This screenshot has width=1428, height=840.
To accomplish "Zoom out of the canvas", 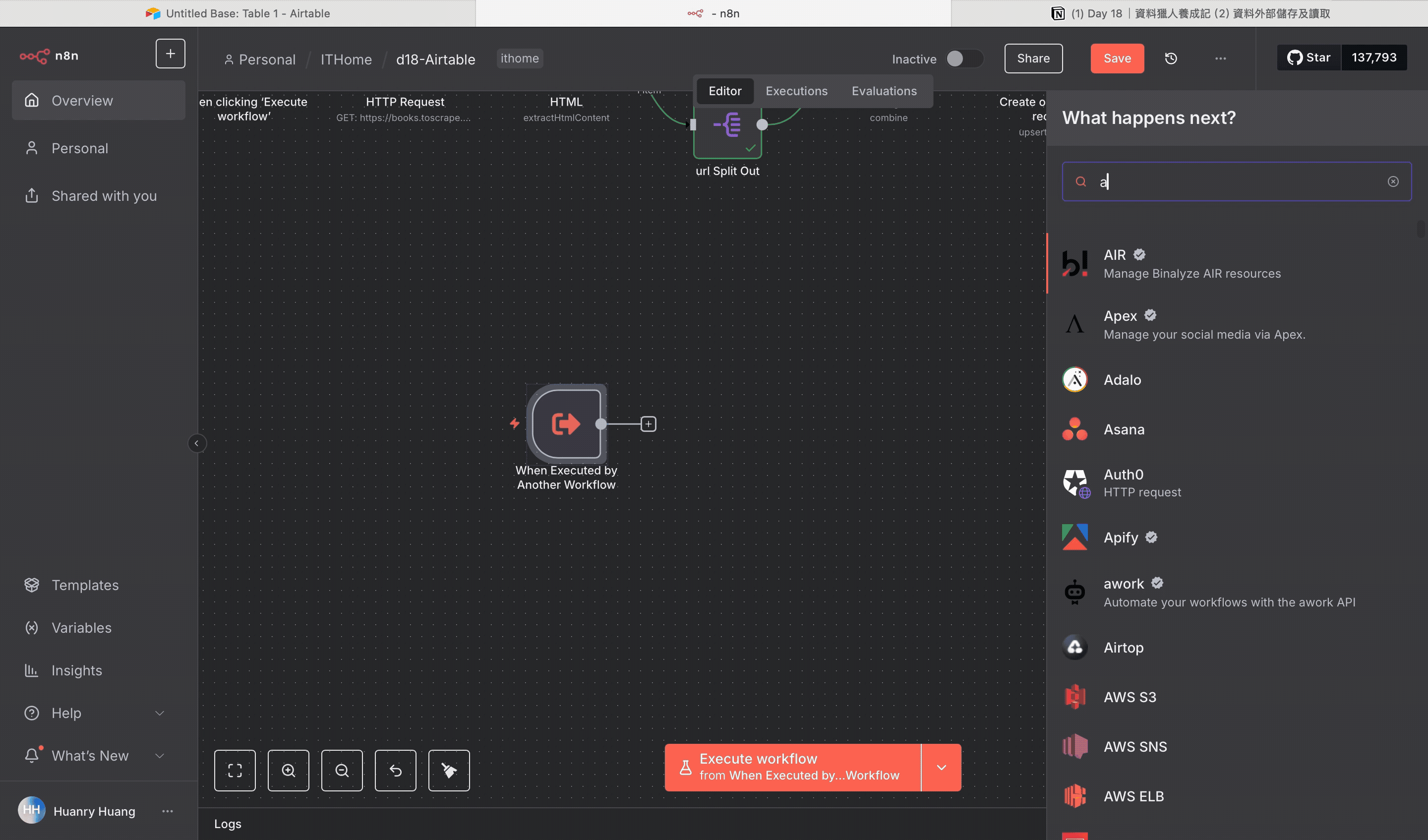I will point(342,770).
